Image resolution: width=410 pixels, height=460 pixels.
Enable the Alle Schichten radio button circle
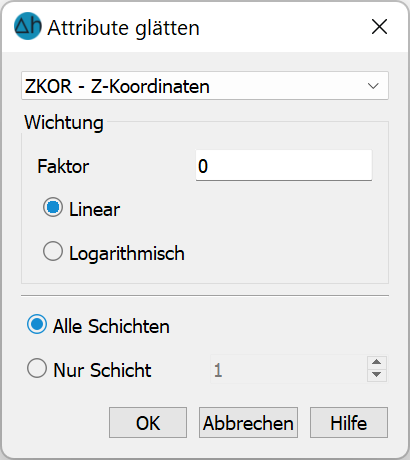(x=37, y=324)
